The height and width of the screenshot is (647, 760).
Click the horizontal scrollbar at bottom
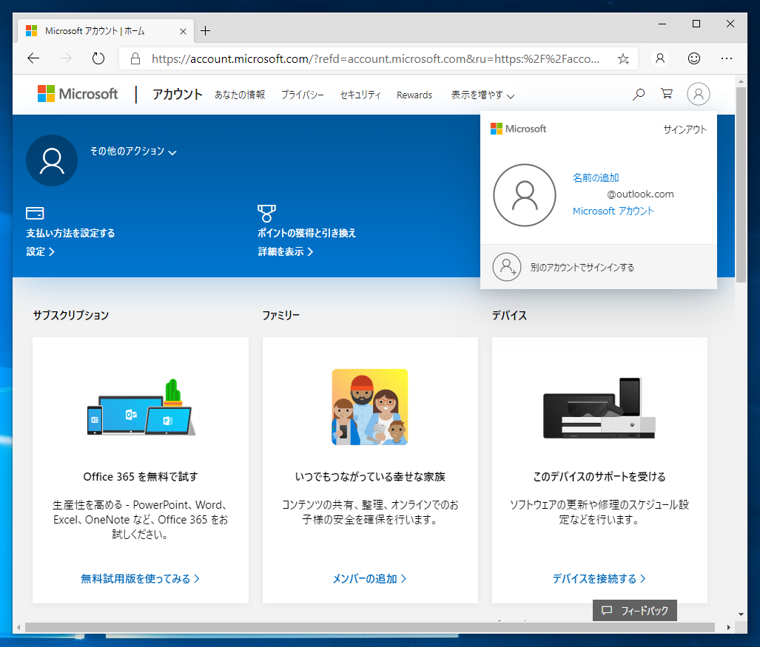tap(369, 627)
